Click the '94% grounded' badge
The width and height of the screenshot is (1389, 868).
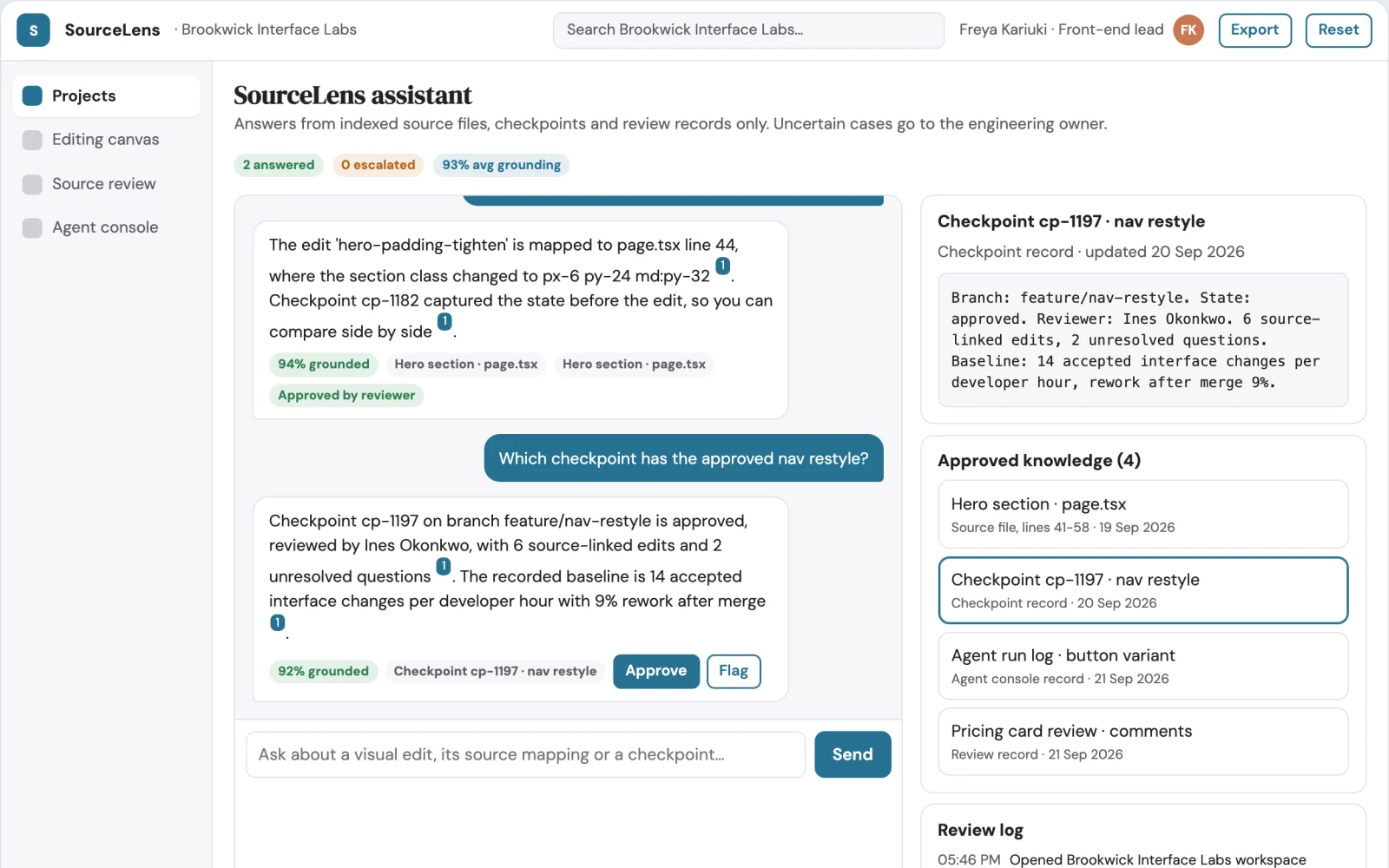tap(324, 364)
